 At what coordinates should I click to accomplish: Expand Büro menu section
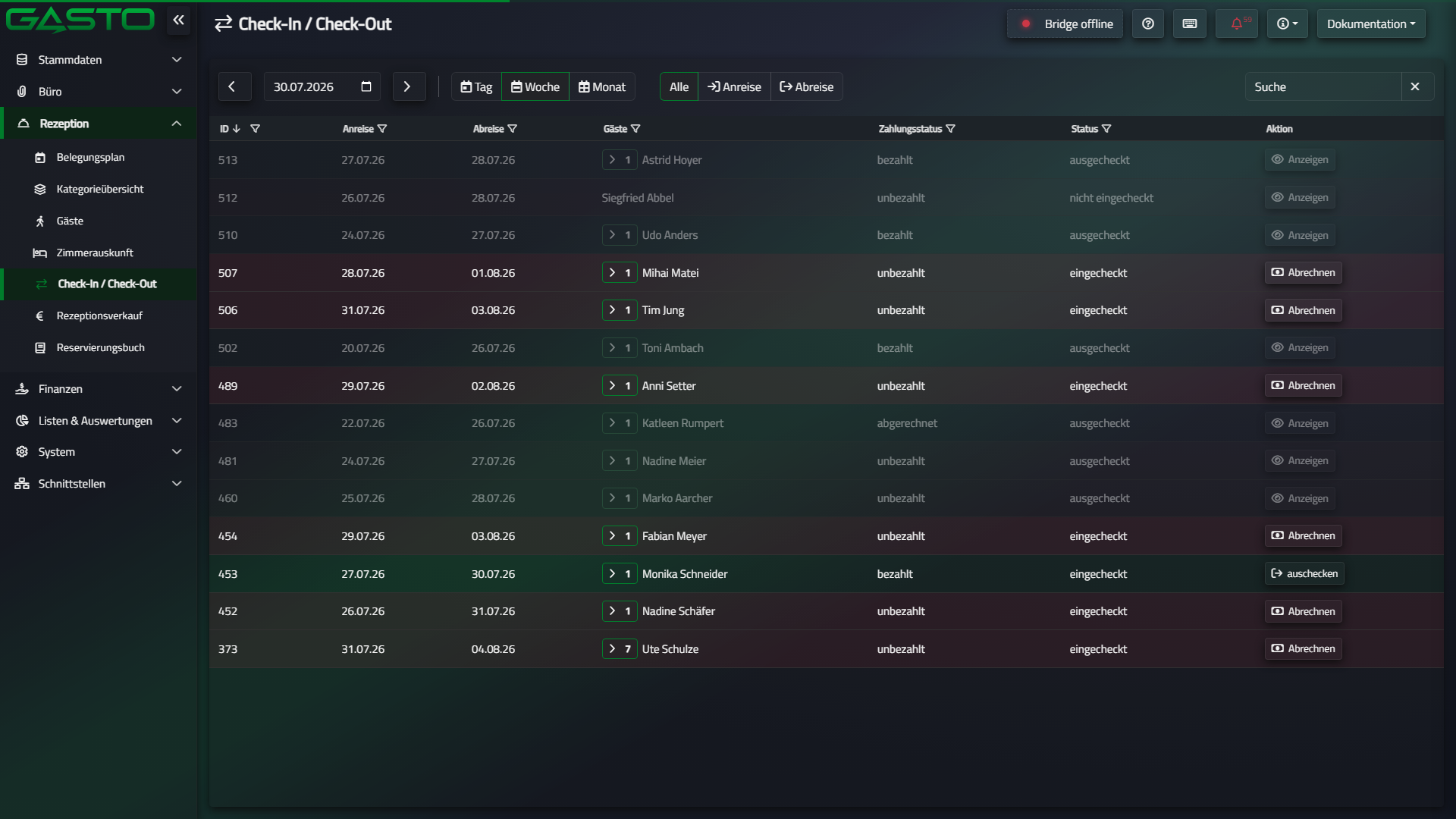(x=99, y=91)
